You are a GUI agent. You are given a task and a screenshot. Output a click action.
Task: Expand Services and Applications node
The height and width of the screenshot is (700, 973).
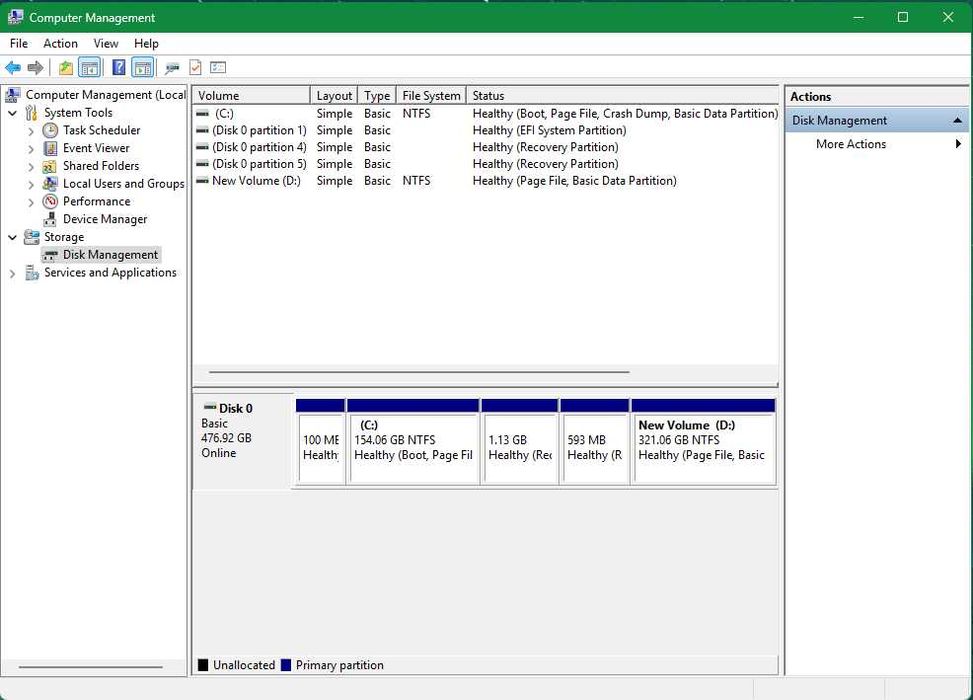tap(12, 273)
